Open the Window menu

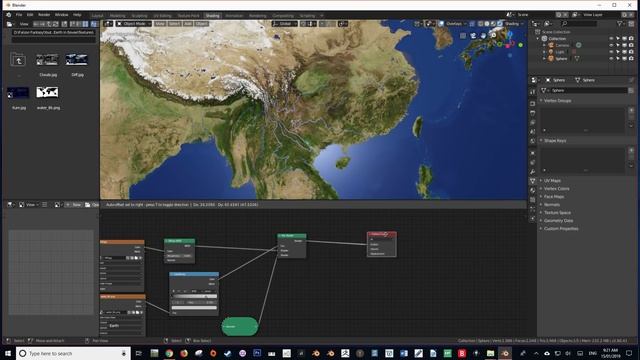(x=61, y=15)
